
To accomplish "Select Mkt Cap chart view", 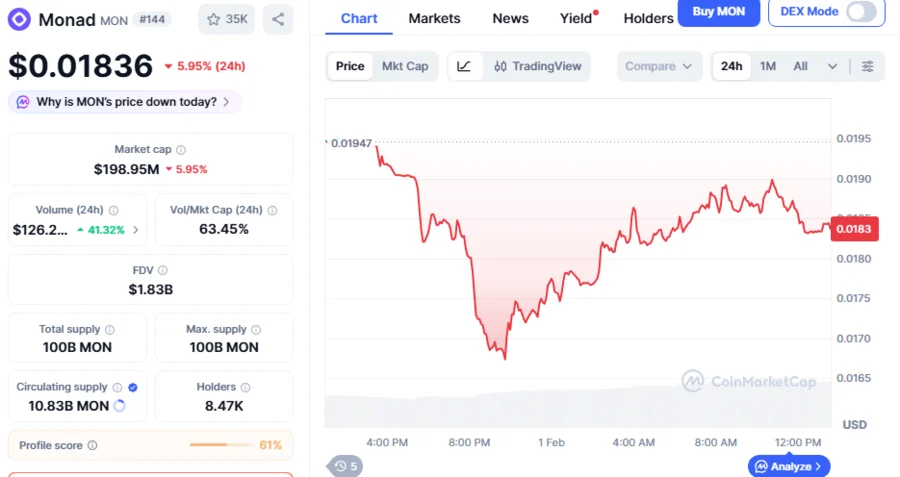I will pyautogui.click(x=405, y=66).
